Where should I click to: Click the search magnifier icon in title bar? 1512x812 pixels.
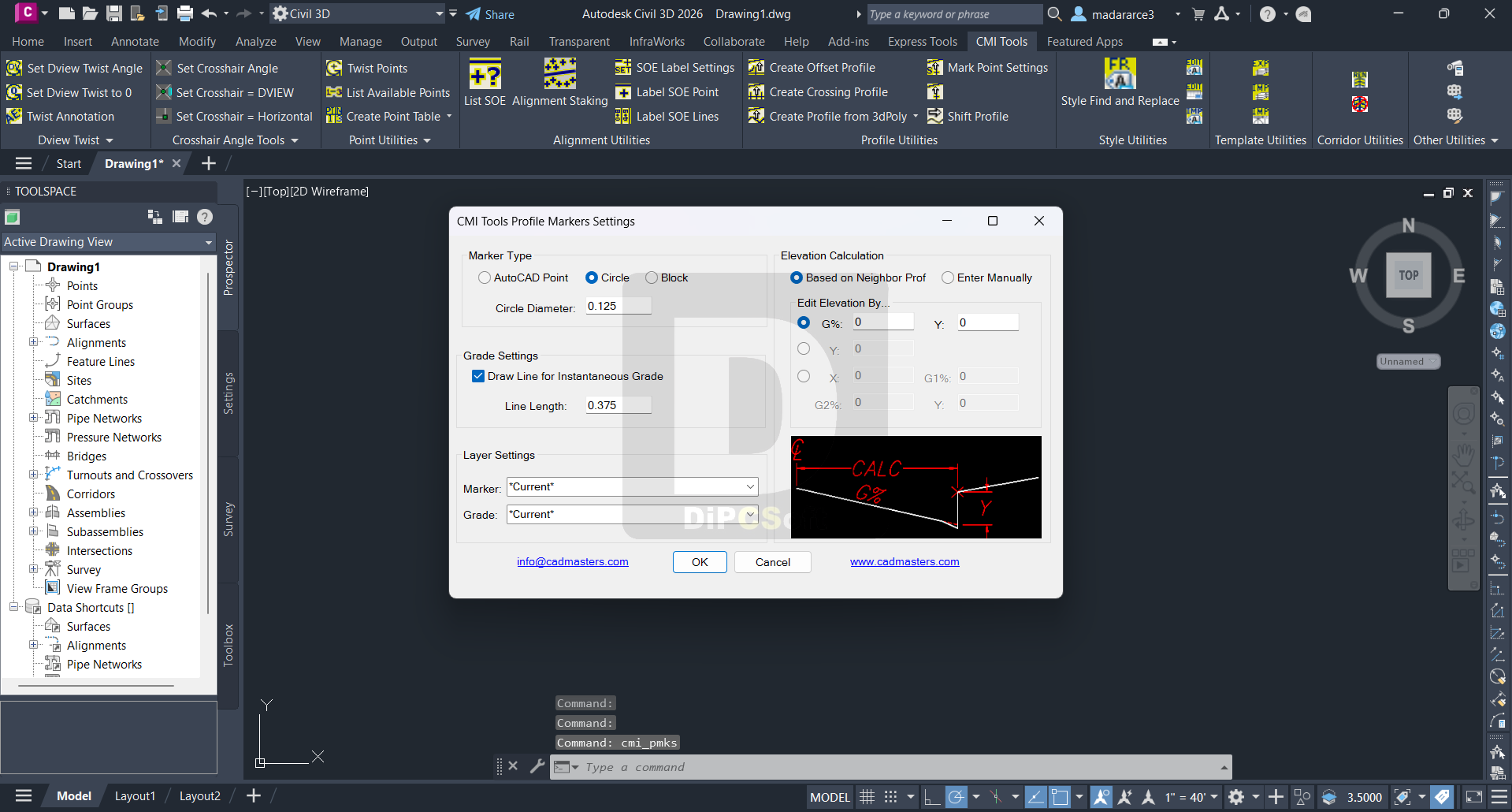(1054, 13)
